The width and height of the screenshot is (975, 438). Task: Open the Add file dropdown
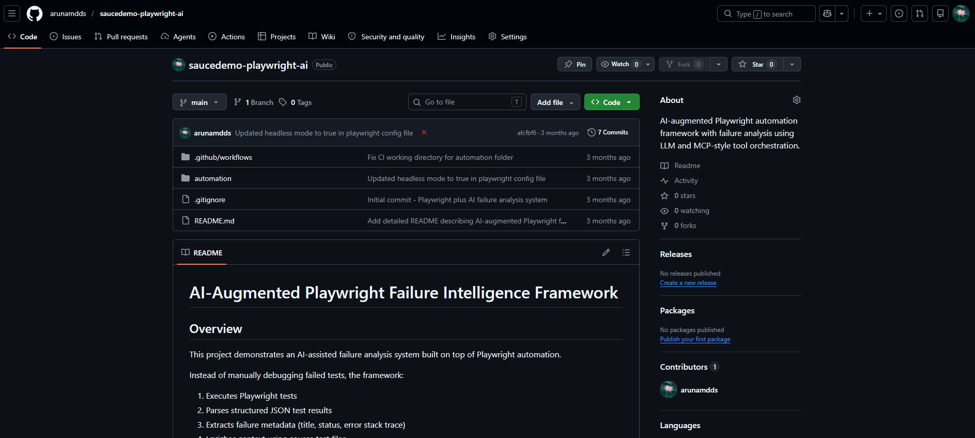click(x=555, y=102)
